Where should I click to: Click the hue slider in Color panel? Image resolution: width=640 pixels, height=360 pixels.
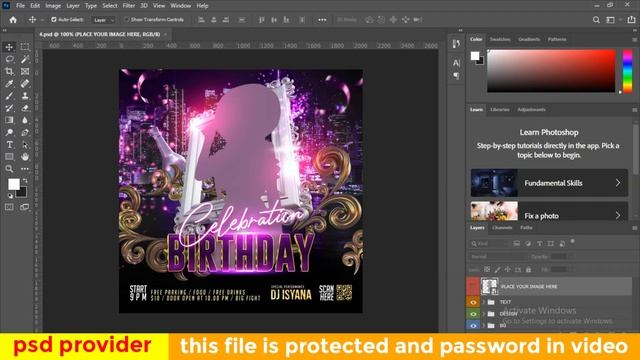pos(627,71)
